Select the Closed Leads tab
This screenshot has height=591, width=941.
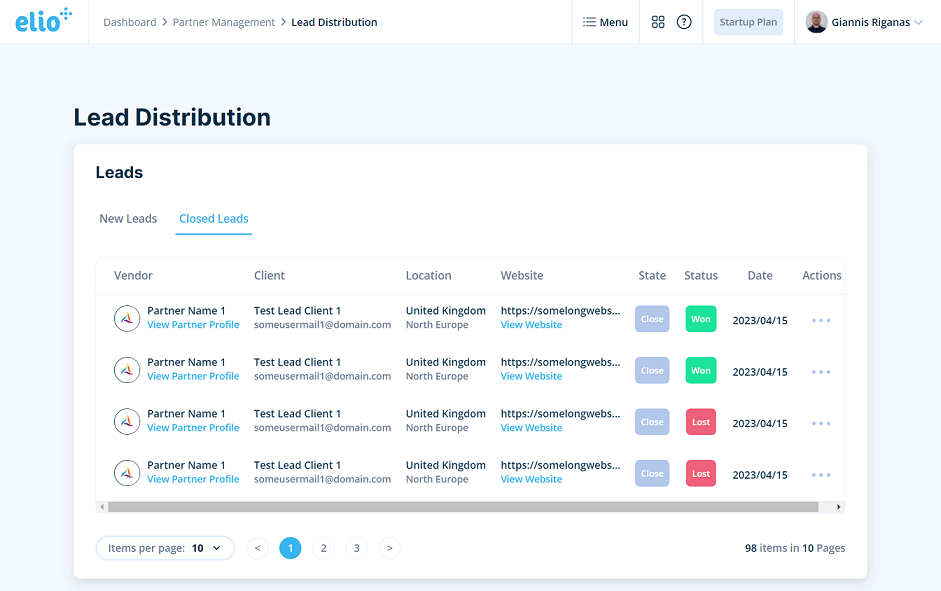tap(214, 219)
